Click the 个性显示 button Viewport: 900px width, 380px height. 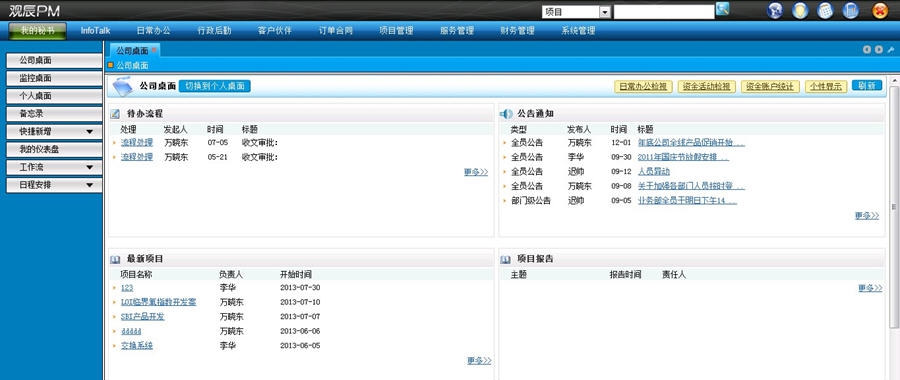pos(826,87)
